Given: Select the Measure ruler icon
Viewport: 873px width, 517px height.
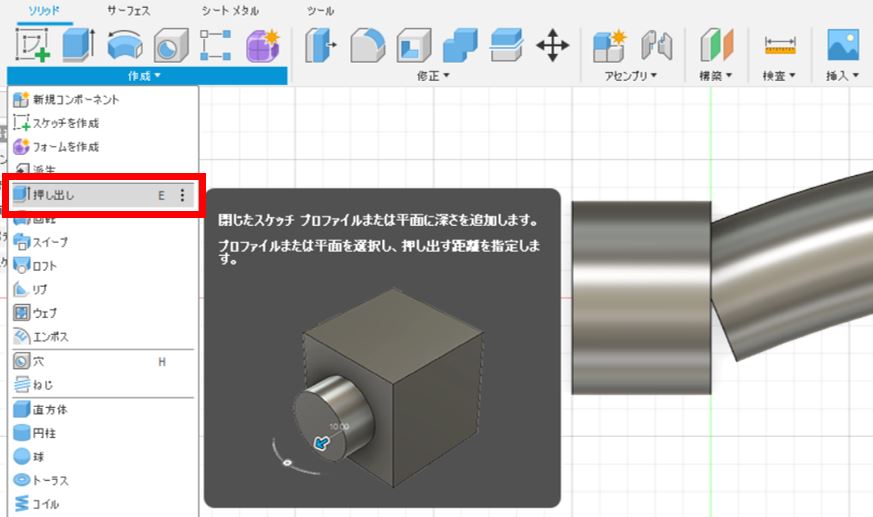Looking at the screenshot, I should coord(780,45).
